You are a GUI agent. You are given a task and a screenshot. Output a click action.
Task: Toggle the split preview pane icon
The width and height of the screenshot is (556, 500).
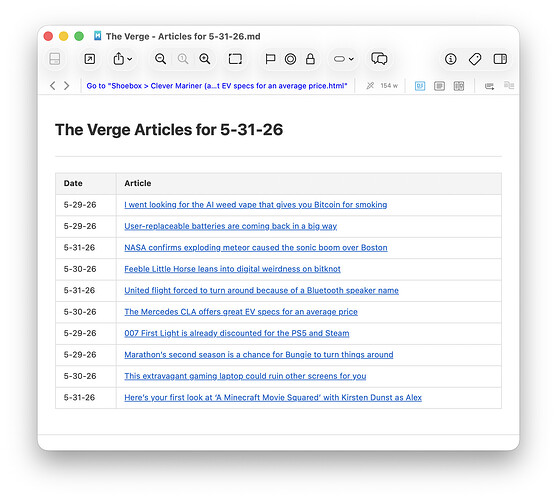55,59
